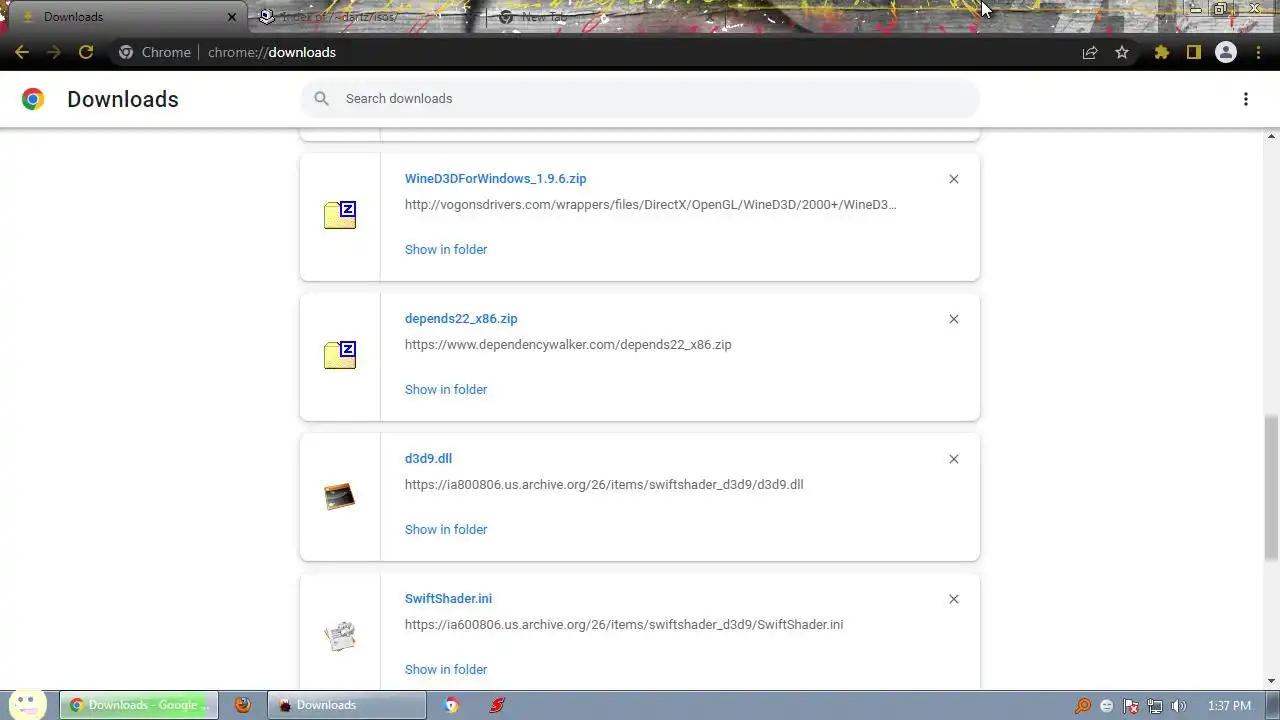The height and width of the screenshot is (720, 1280).
Task: Show d3d9.dll in folder
Action: [446, 529]
